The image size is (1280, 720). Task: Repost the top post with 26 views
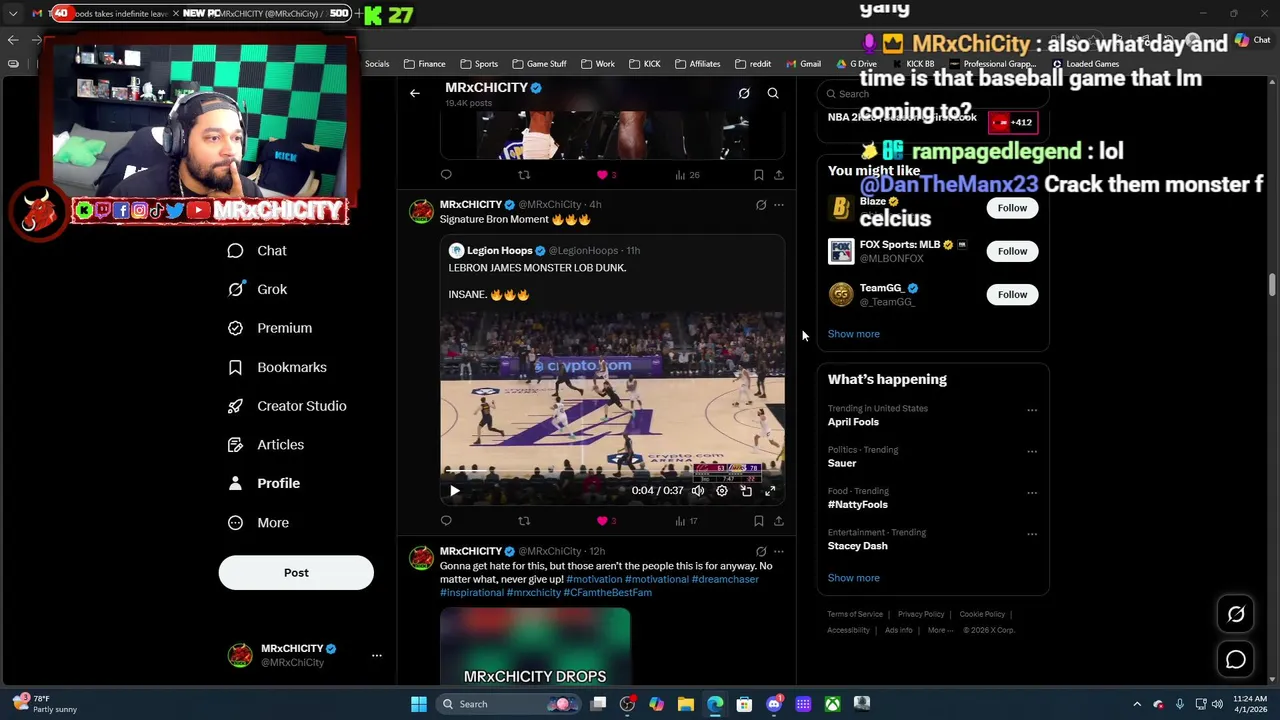(x=524, y=175)
